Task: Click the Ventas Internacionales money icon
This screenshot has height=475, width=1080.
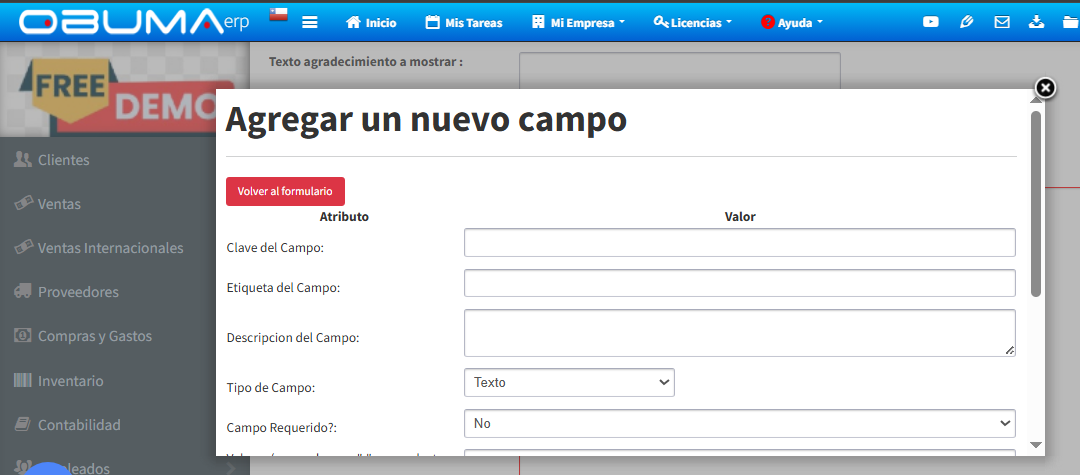Action: coord(23,247)
